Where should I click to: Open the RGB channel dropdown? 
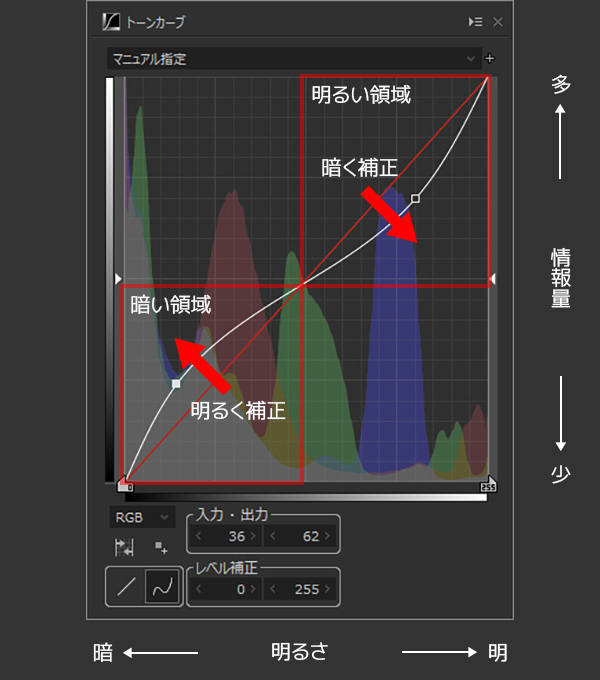point(142,517)
